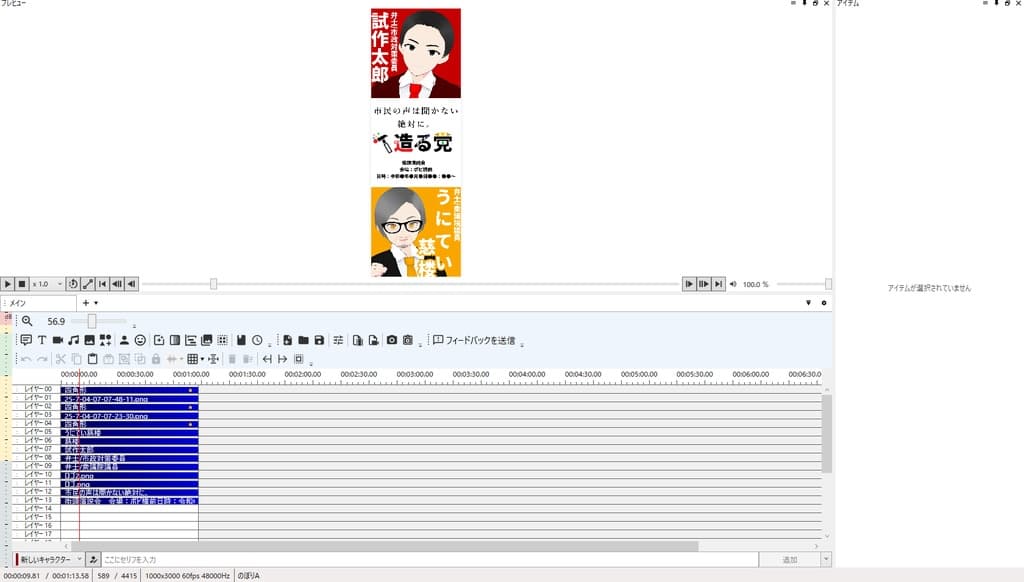Start playback with the play button

(7, 284)
